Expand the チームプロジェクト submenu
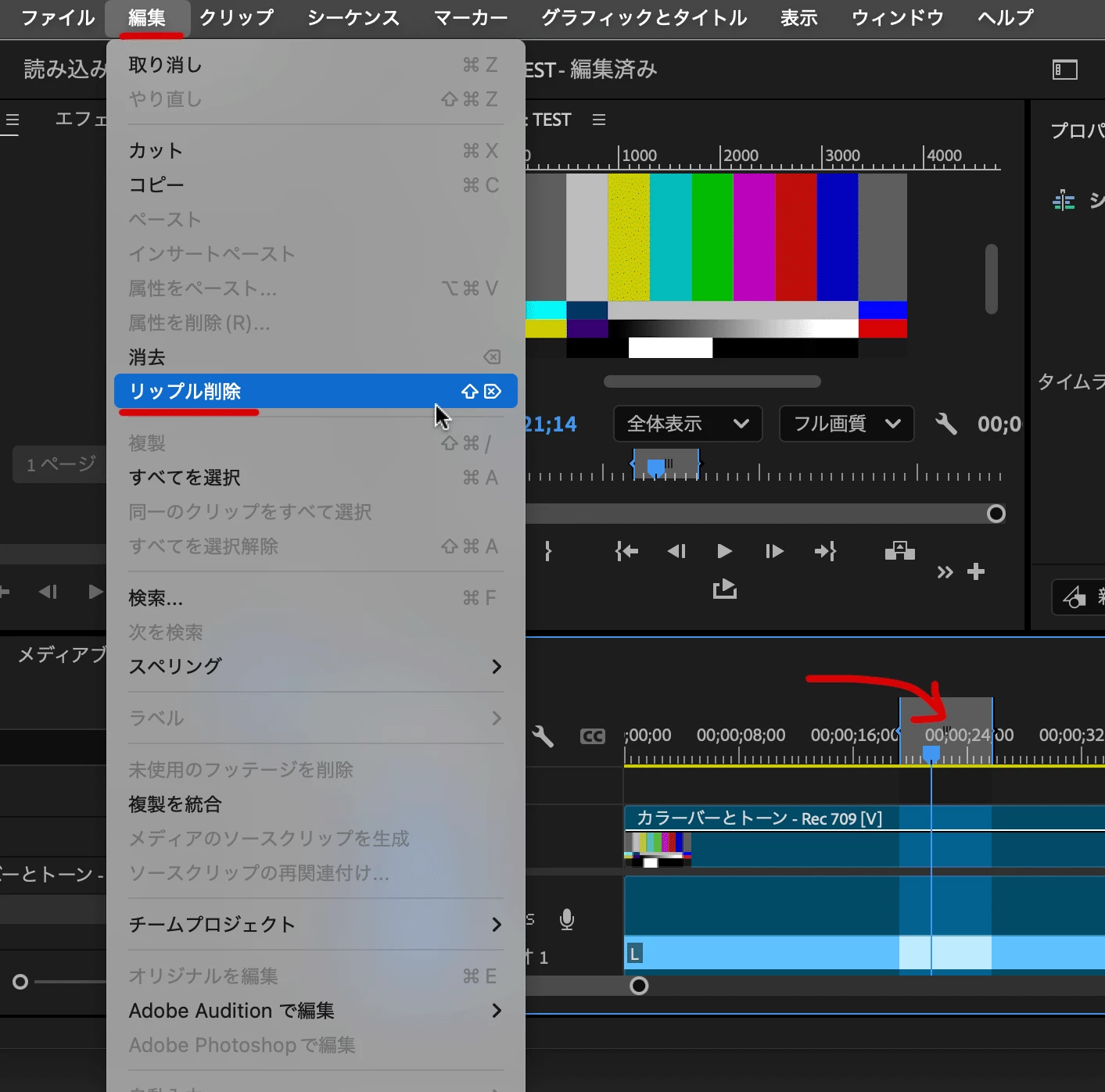 point(315,925)
